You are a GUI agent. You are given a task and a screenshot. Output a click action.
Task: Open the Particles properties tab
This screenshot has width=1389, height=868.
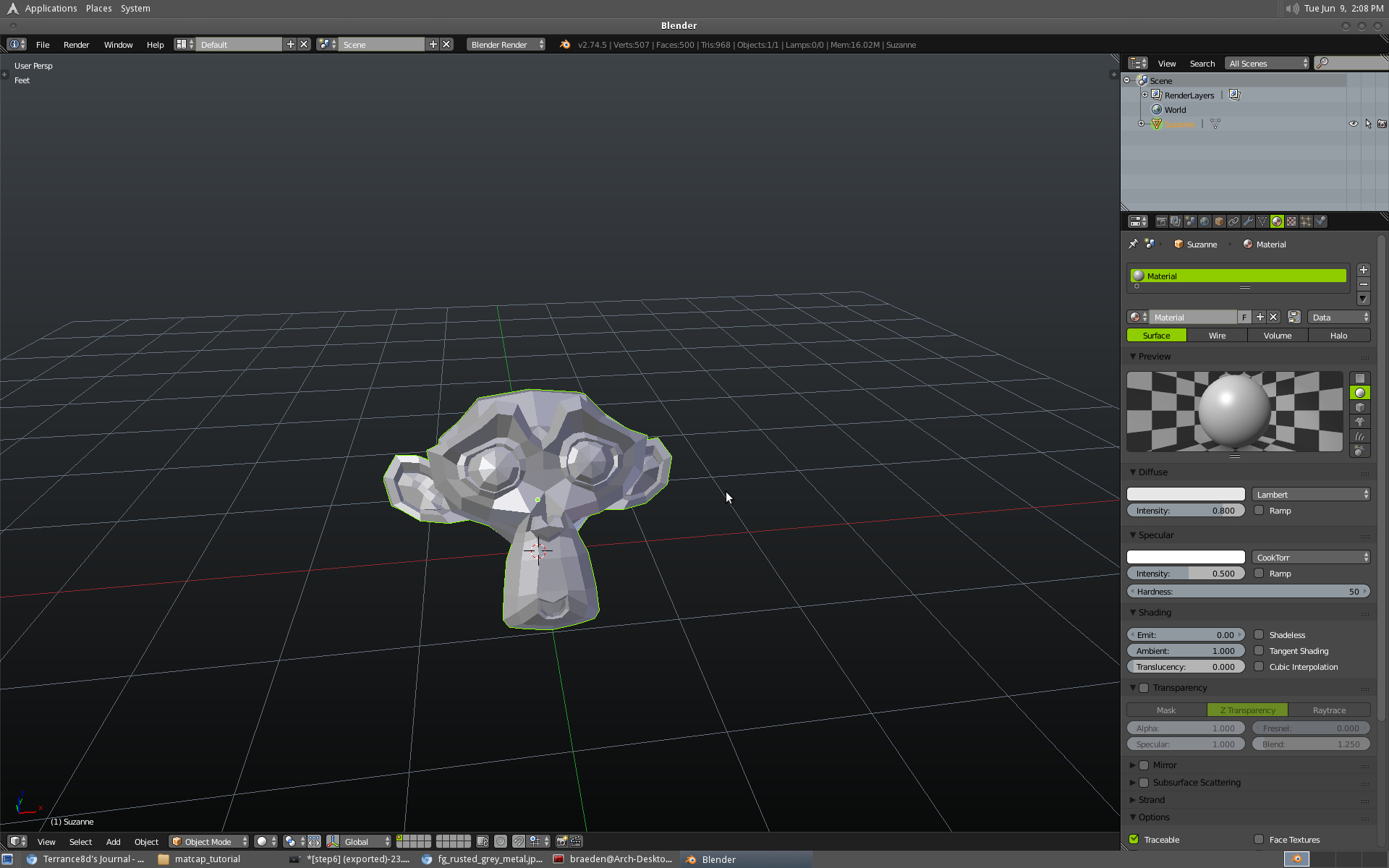(x=1306, y=221)
